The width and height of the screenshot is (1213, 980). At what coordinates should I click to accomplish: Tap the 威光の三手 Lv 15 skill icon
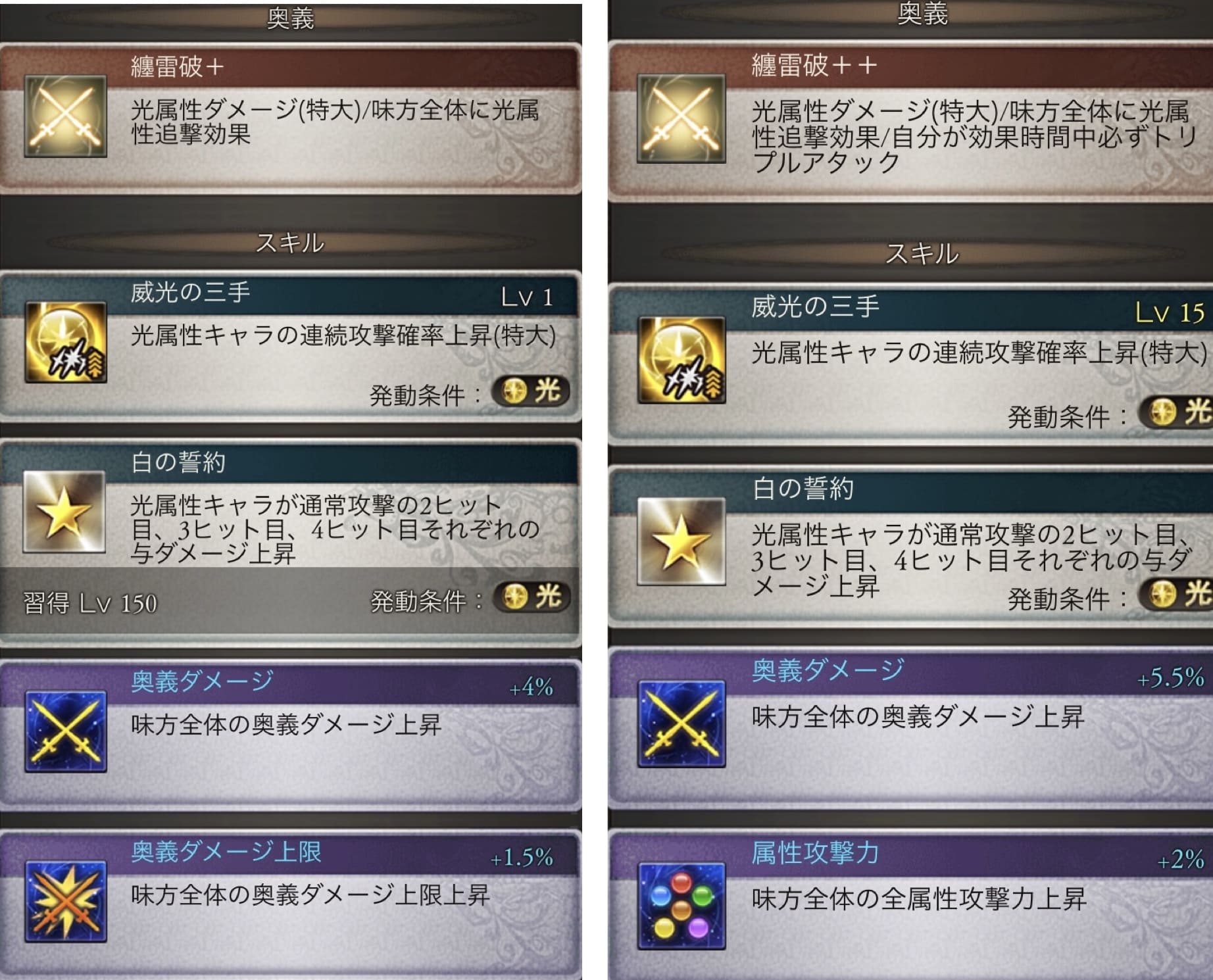click(x=681, y=360)
